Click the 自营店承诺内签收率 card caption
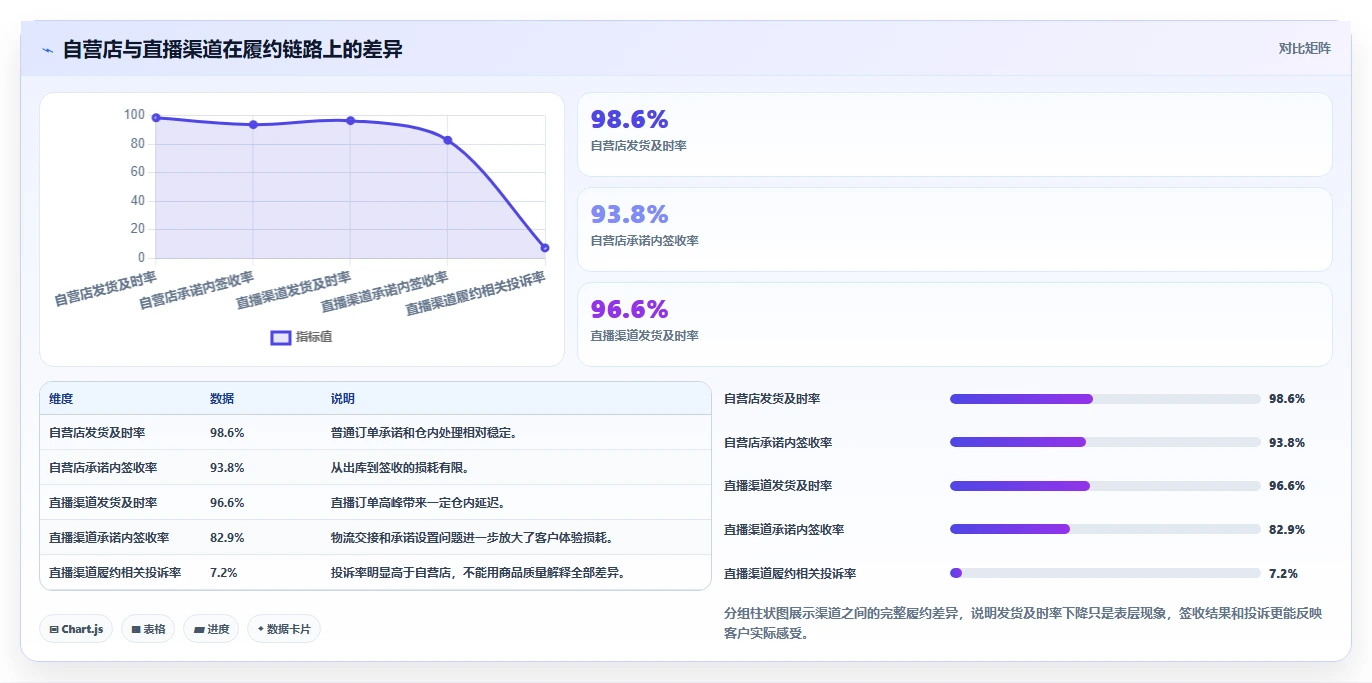 coord(644,241)
